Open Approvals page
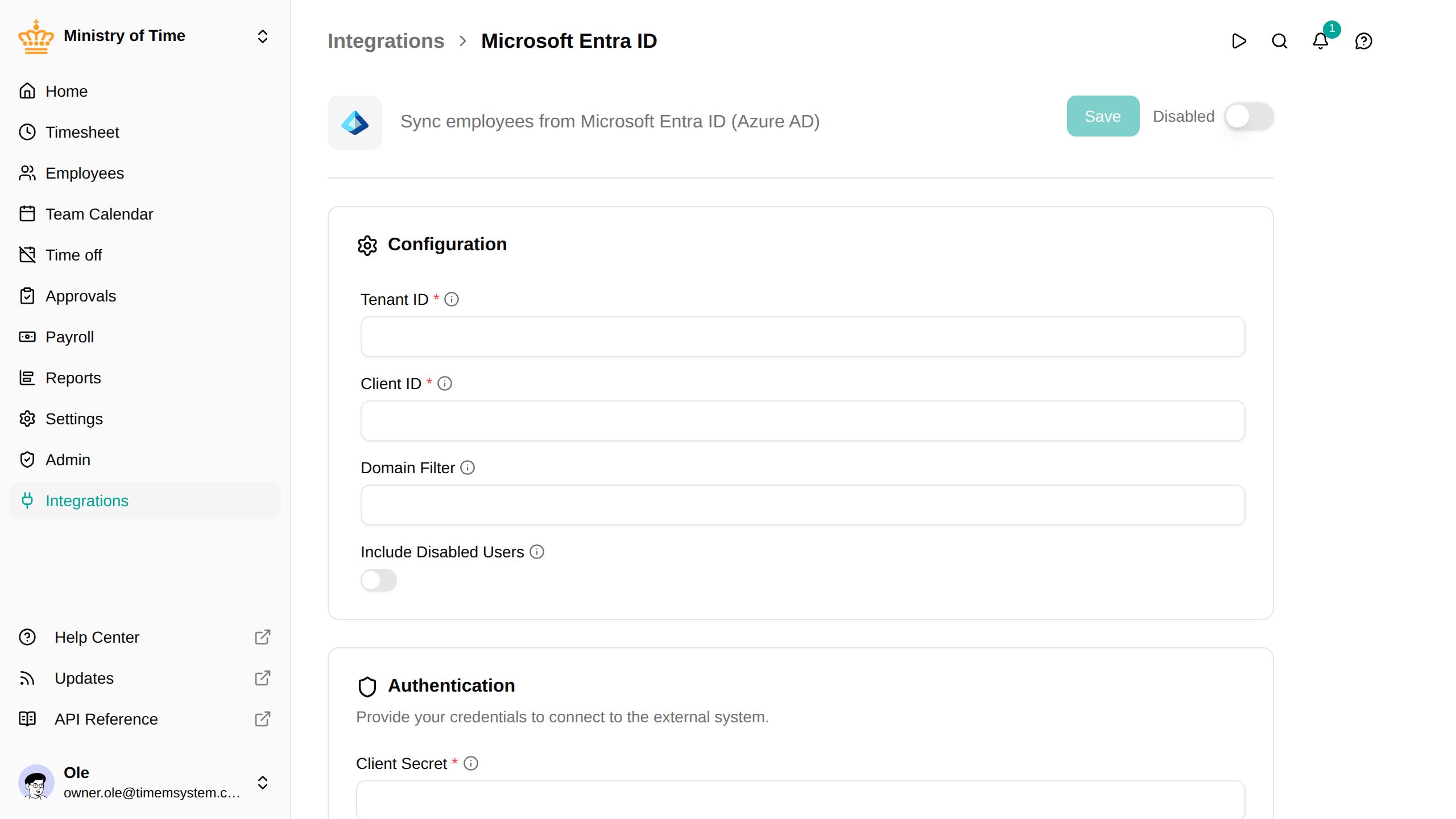Screen dimensions: 1456x819 (145, 296)
